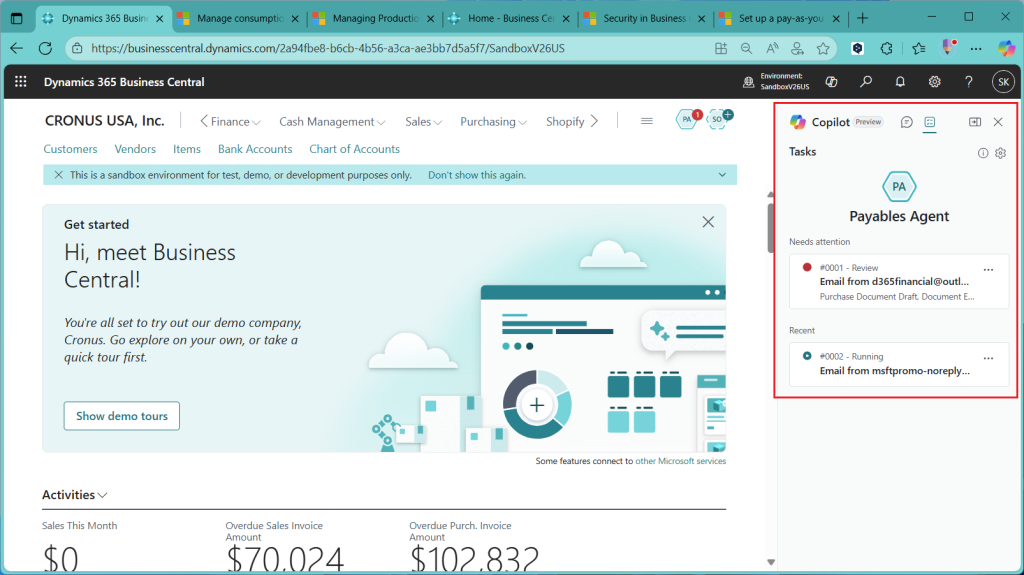Expand the sandbox notification chevron
This screenshot has width=1024, height=575.
pyautogui.click(x=722, y=175)
